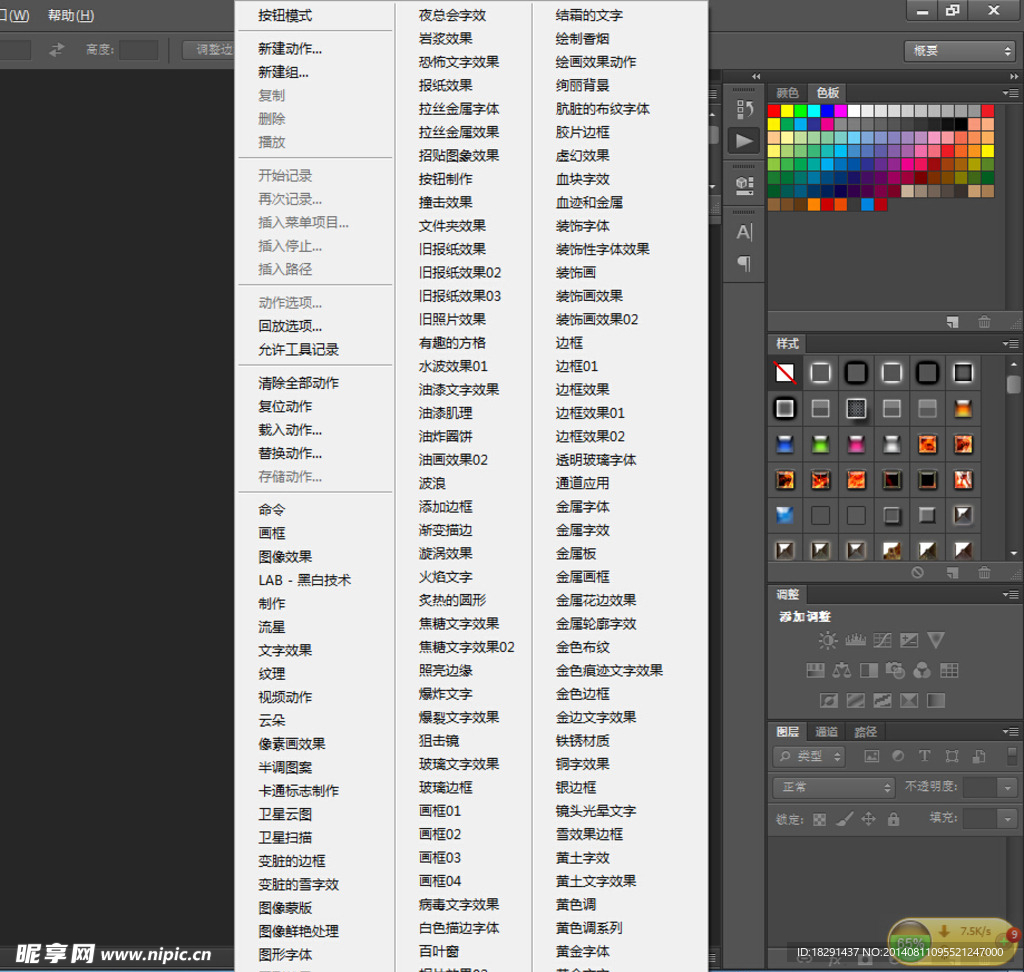The height and width of the screenshot is (972, 1024).
Task: Add an Exposure adjustment layer
Action: 908,640
